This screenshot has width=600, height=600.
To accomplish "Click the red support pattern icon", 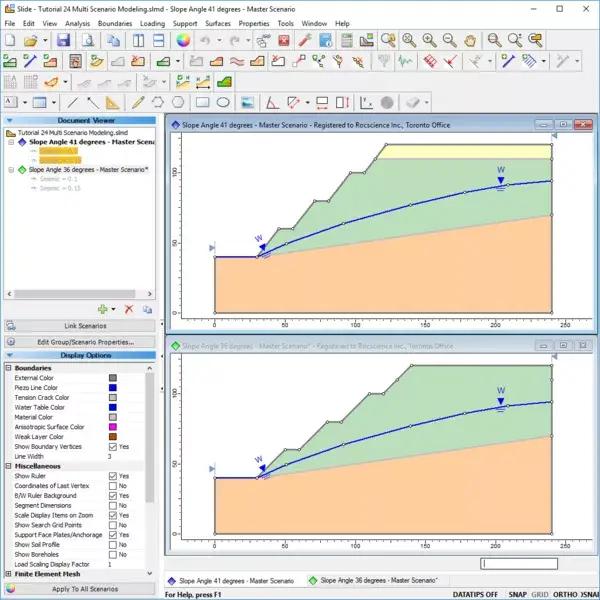I will [x=430, y=61].
